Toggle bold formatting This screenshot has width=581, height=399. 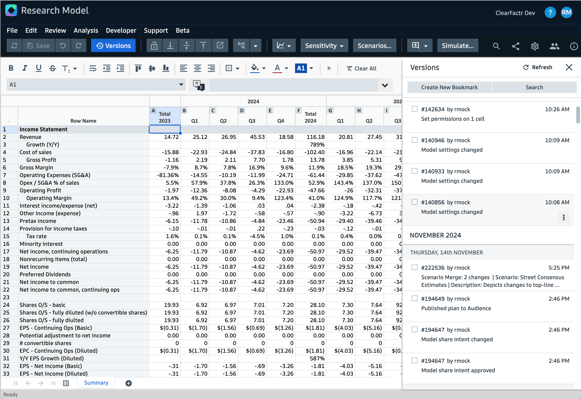[11, 68]
